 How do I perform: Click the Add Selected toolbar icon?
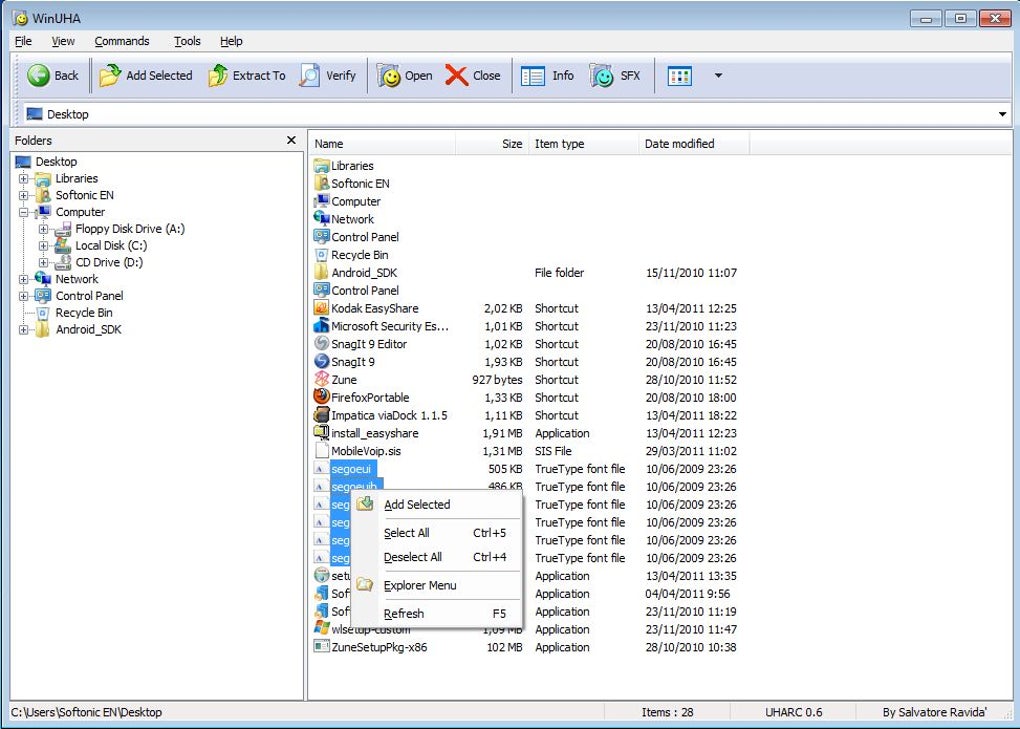point(110,75)
